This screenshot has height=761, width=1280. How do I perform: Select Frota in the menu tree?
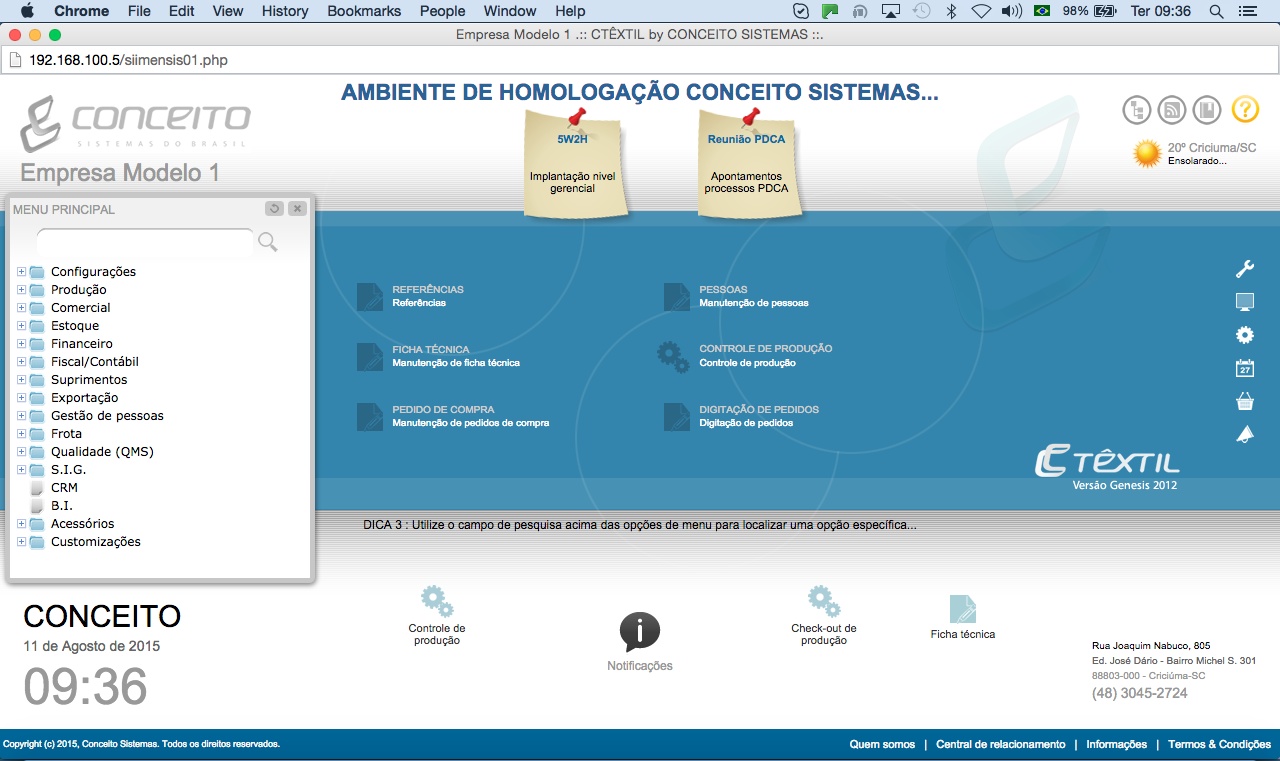66,434
